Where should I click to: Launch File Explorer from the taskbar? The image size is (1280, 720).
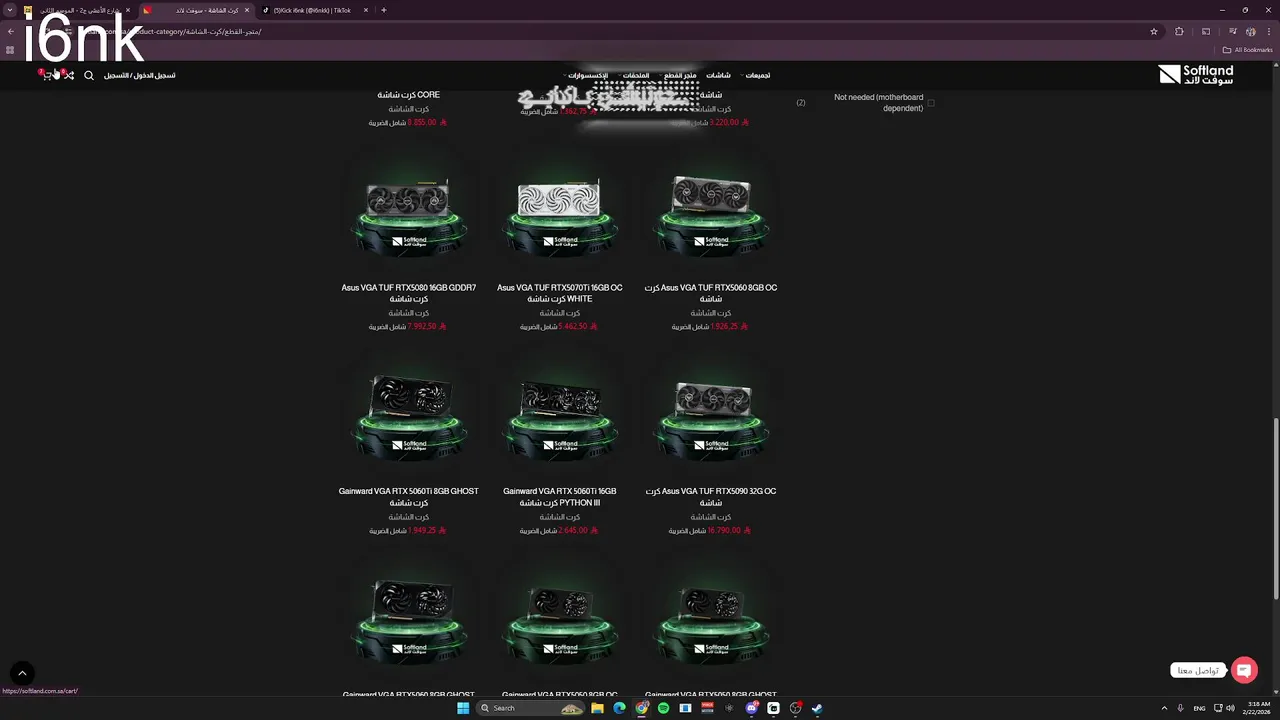tap(597, 708)
